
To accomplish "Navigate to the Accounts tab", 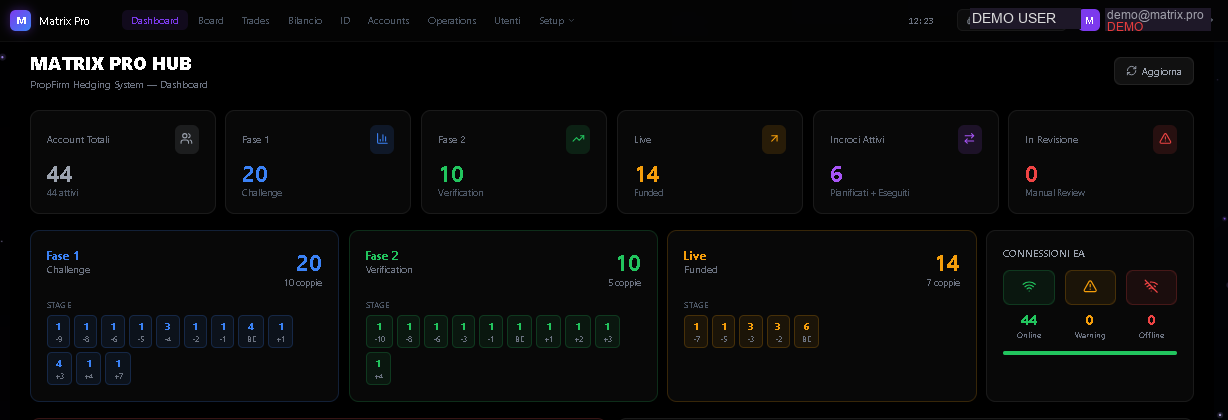I will [389, 20].
